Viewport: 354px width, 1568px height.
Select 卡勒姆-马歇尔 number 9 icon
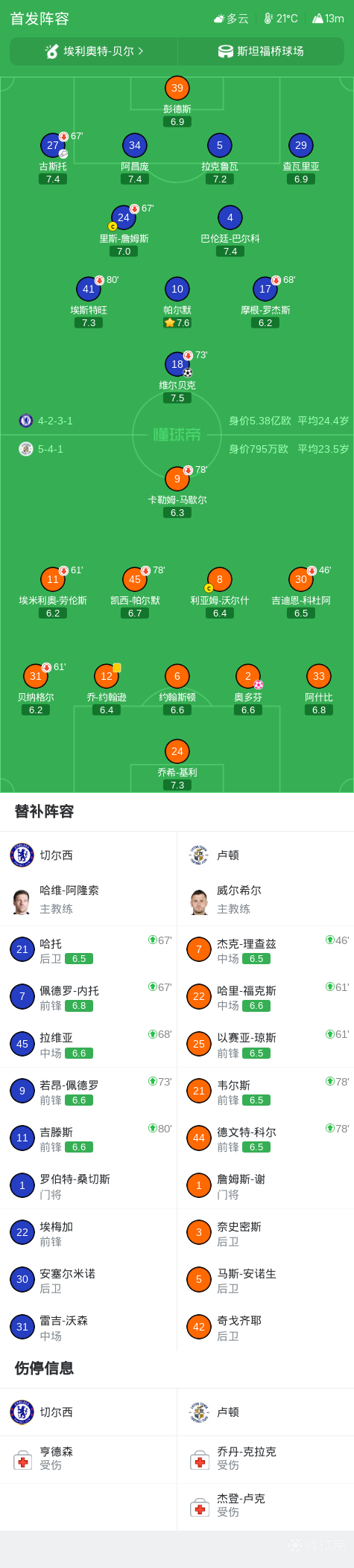[177, 479]
